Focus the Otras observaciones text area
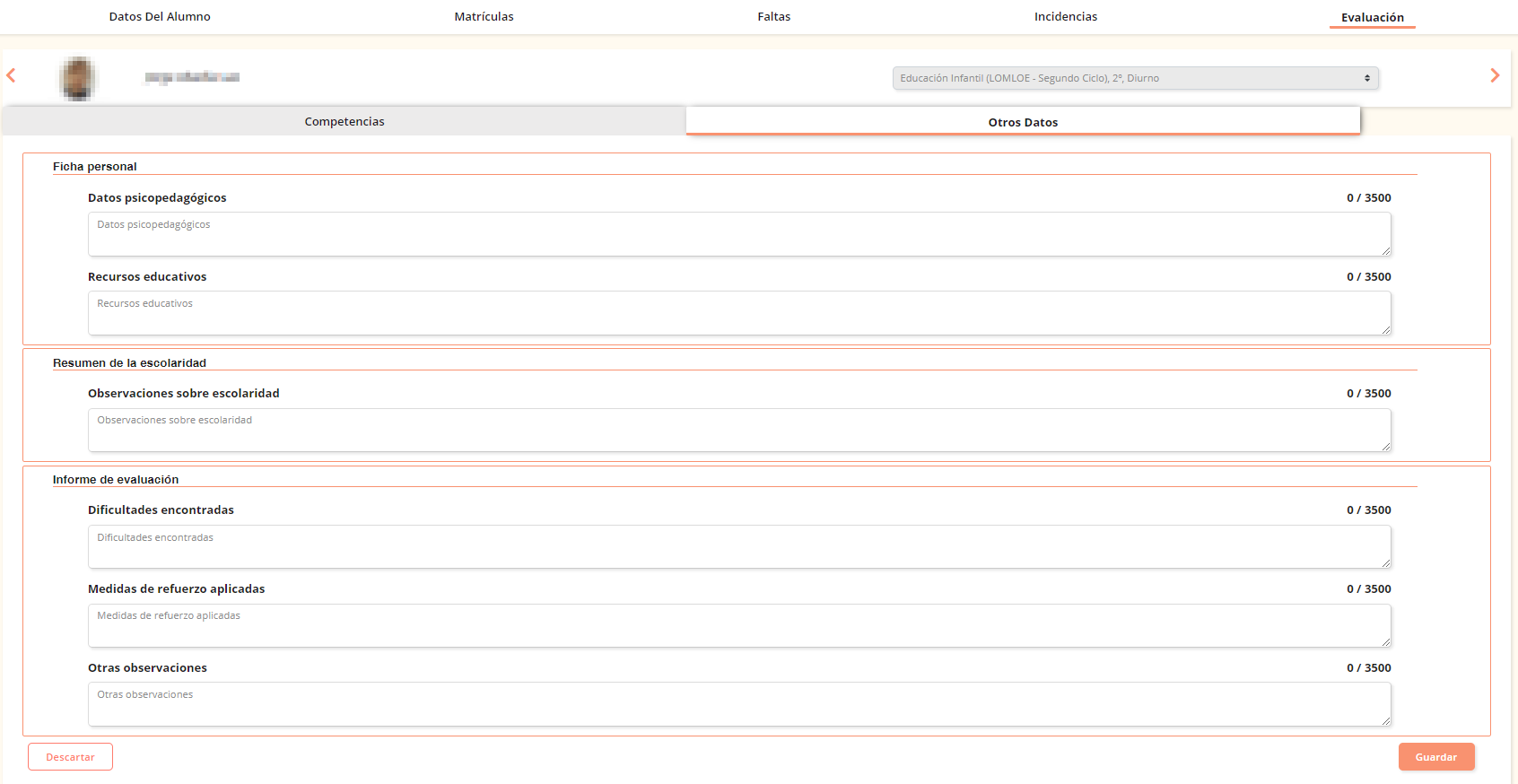 tap(739, 704)
